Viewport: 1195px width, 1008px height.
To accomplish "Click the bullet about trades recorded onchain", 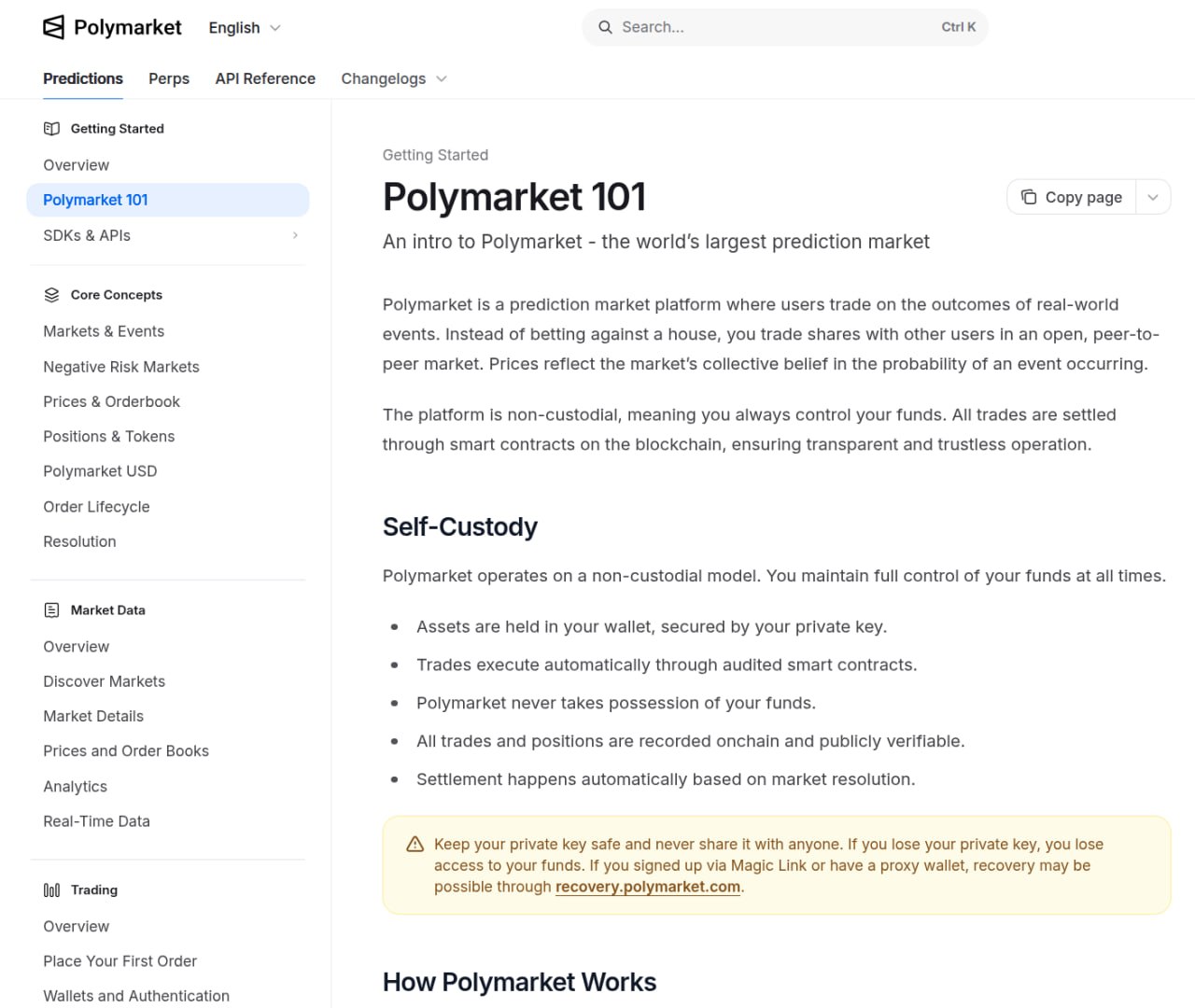I will tap(691, 741).
